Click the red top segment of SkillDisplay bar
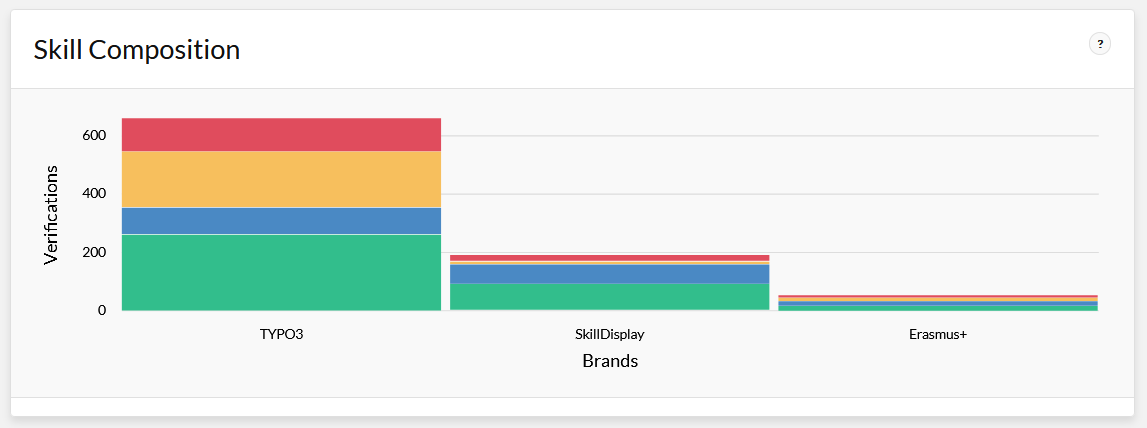This screenshot has height=428, width=1147. coord(610,257)
